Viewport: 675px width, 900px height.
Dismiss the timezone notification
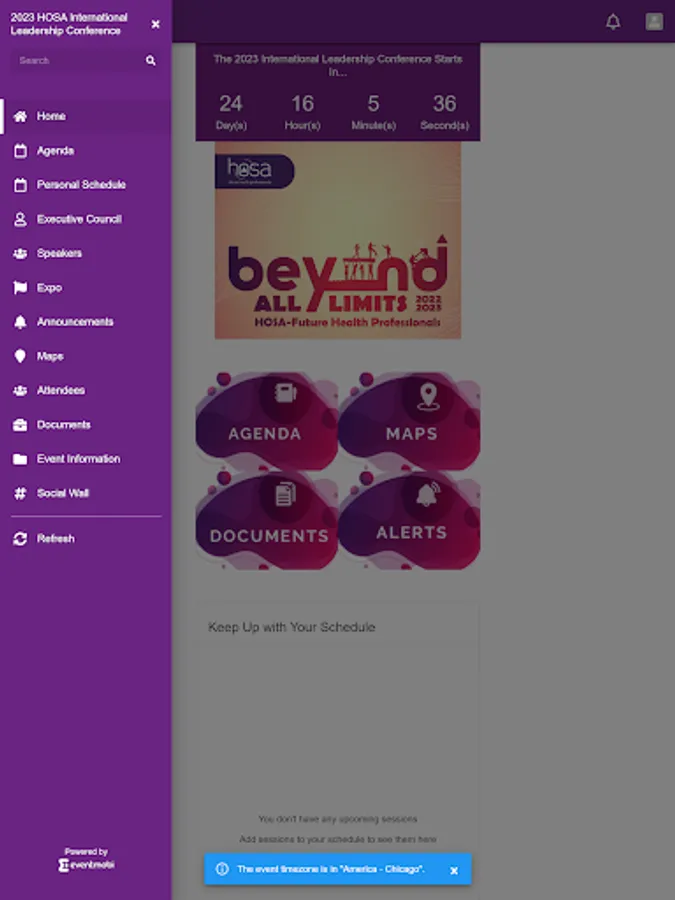[x=454, y=871]
